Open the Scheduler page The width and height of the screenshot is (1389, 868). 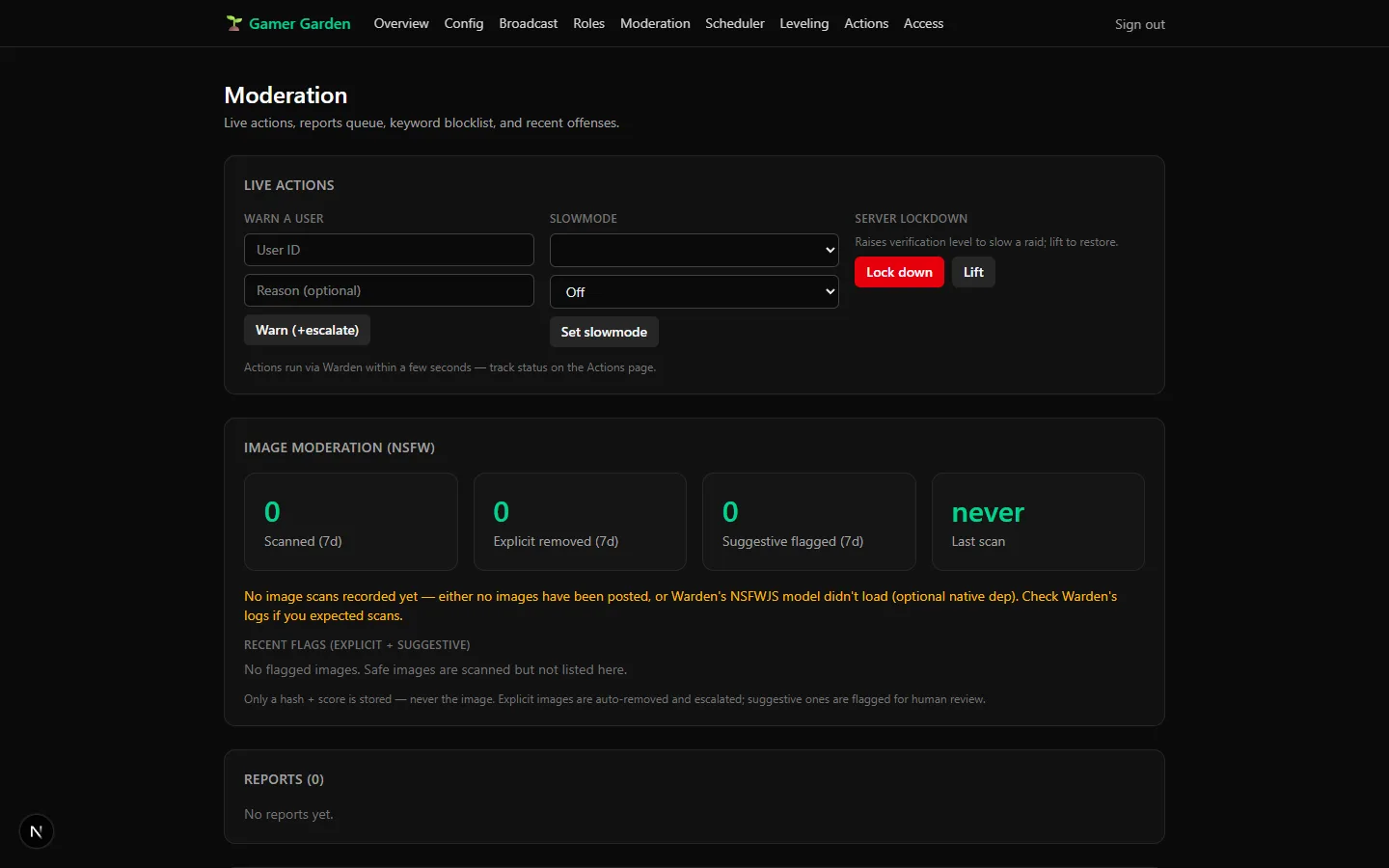[x=735, y=23]
